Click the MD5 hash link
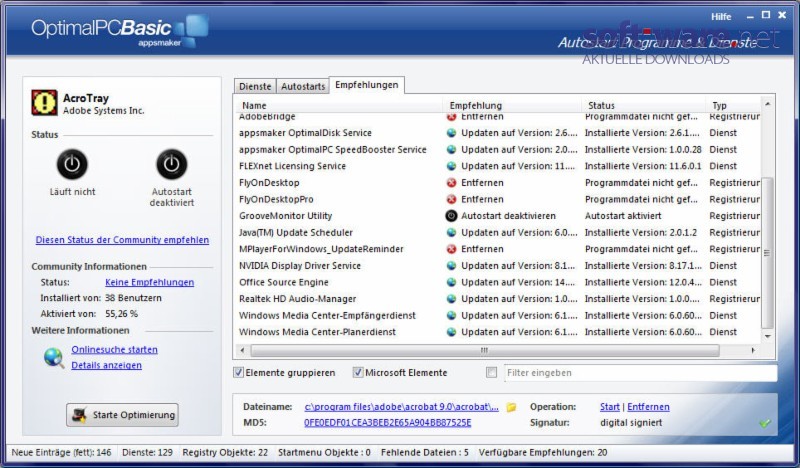 click(388, 423)
